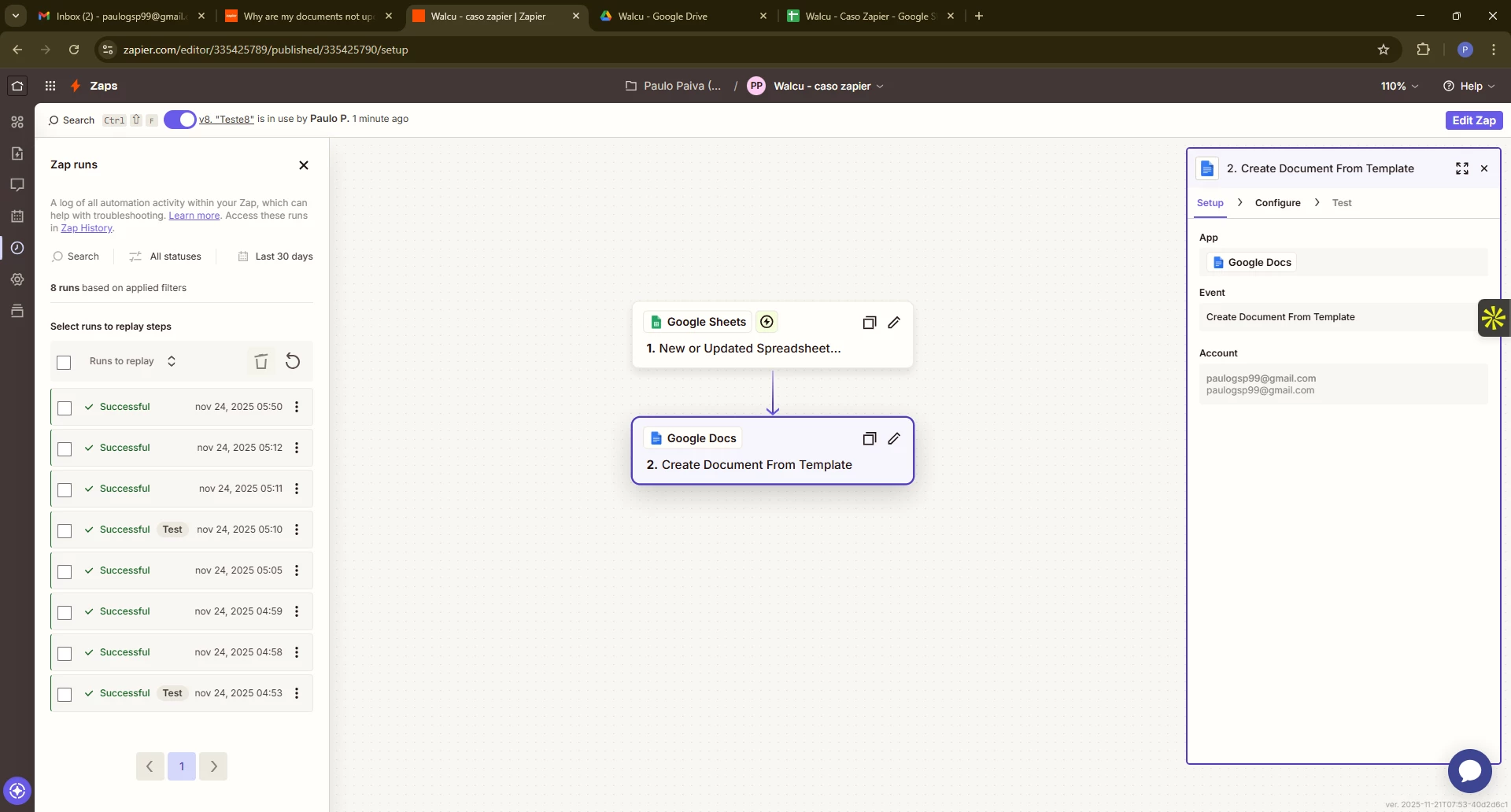Screen dimensions: 1511x812
Task: Delete selected runs with trash icon
Action: point(261,361)
